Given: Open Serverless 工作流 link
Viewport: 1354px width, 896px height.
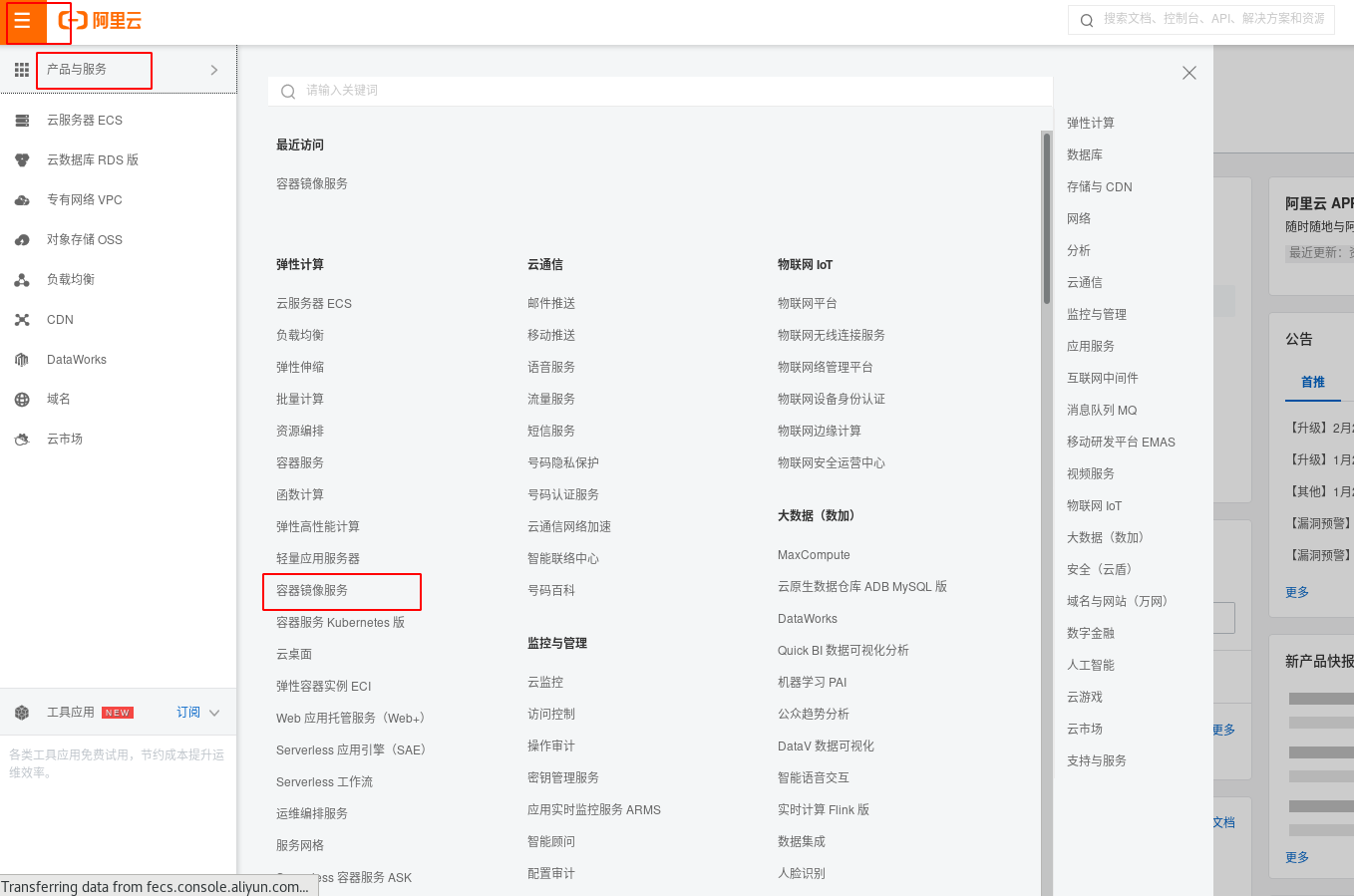Looking at the screenshot, I should pos(324,781).
